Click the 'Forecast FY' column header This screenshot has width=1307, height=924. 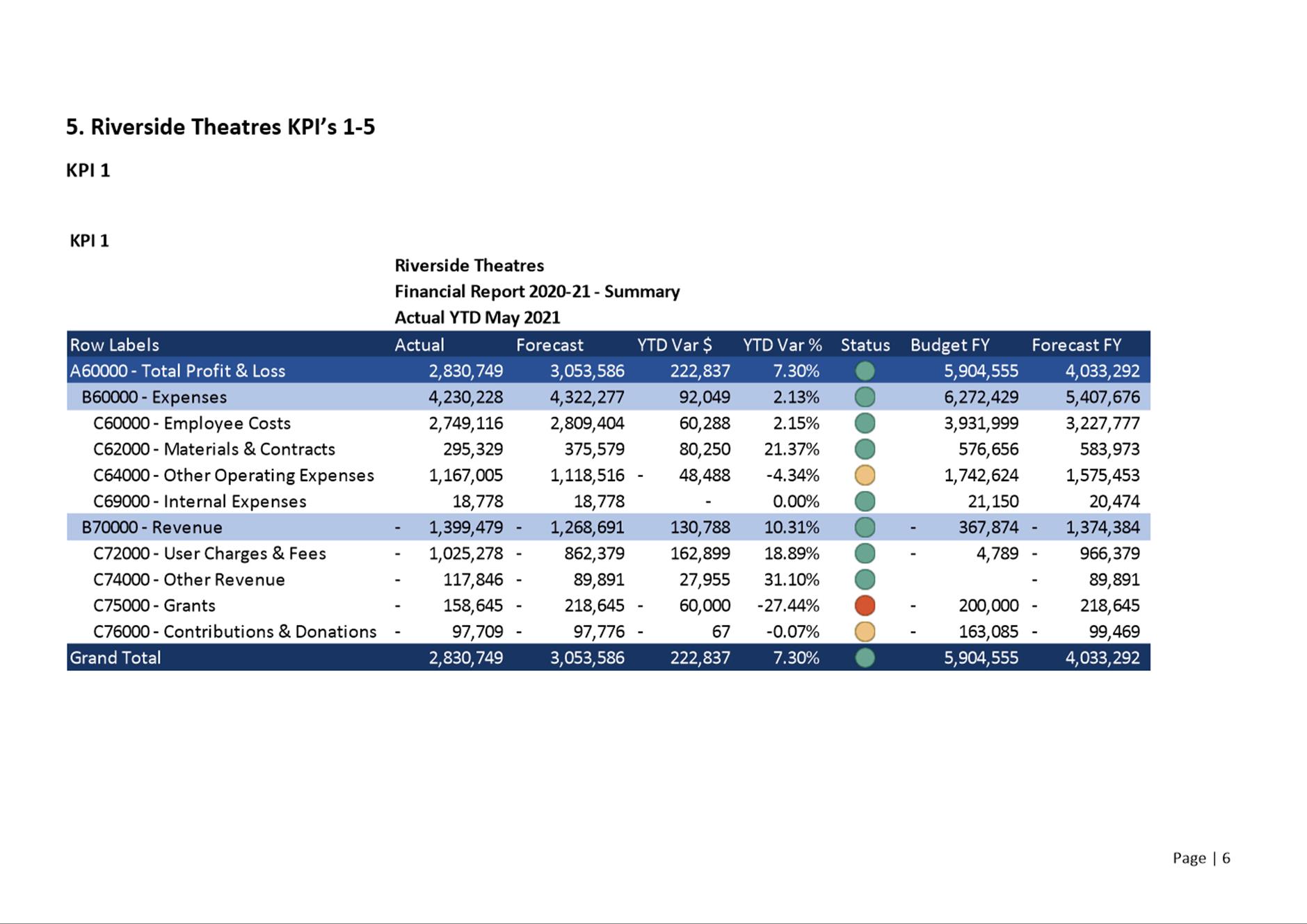[x=1077, y=345]
